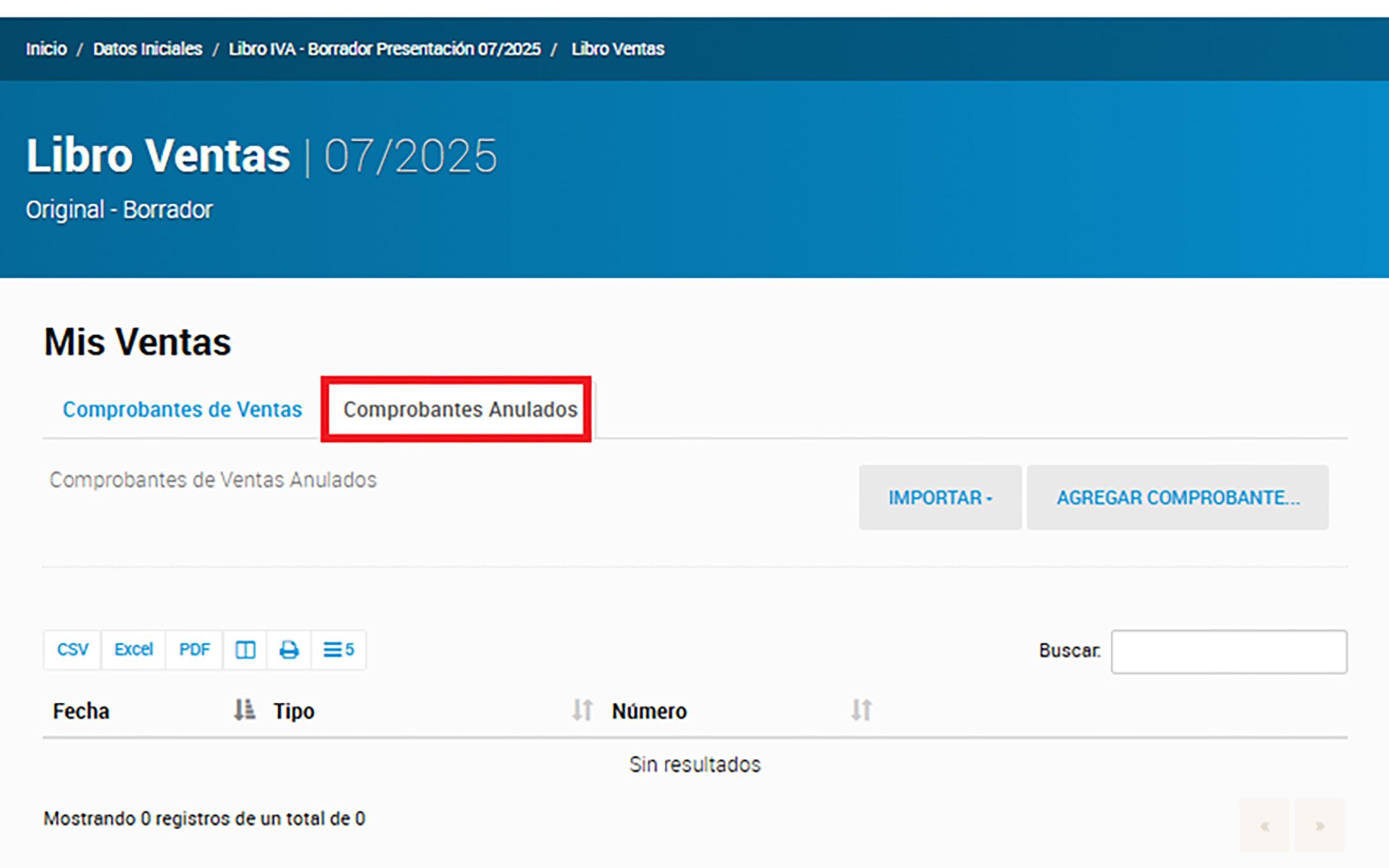Go to Inicio breadcrumb link
Screen dimensions: 1389x868
point(46,49)
